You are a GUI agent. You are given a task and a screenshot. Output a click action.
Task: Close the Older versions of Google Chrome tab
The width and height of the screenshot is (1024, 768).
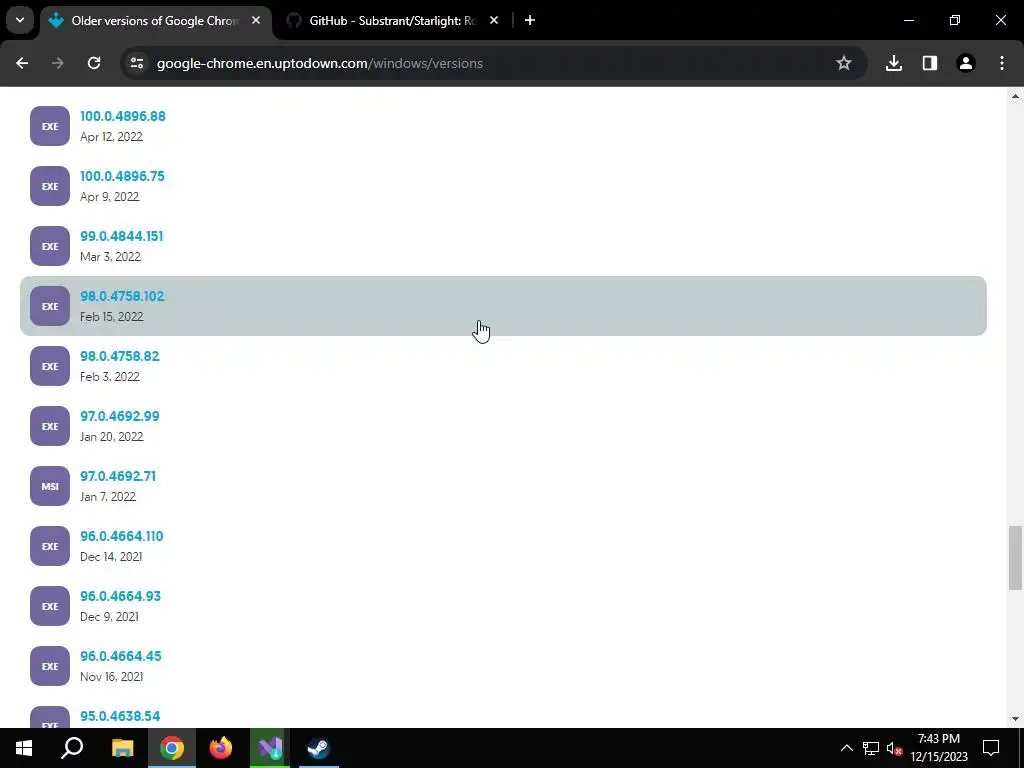point(256,21)
